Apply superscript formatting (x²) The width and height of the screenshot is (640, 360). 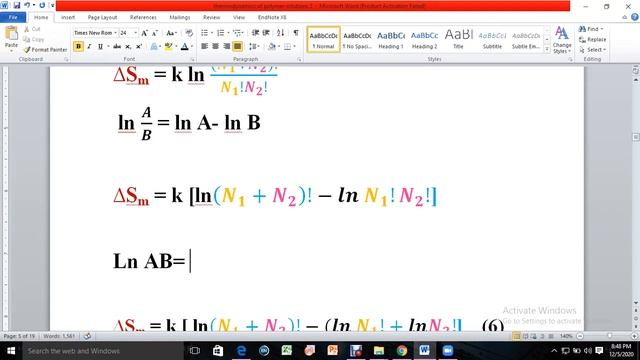(139, 47)
